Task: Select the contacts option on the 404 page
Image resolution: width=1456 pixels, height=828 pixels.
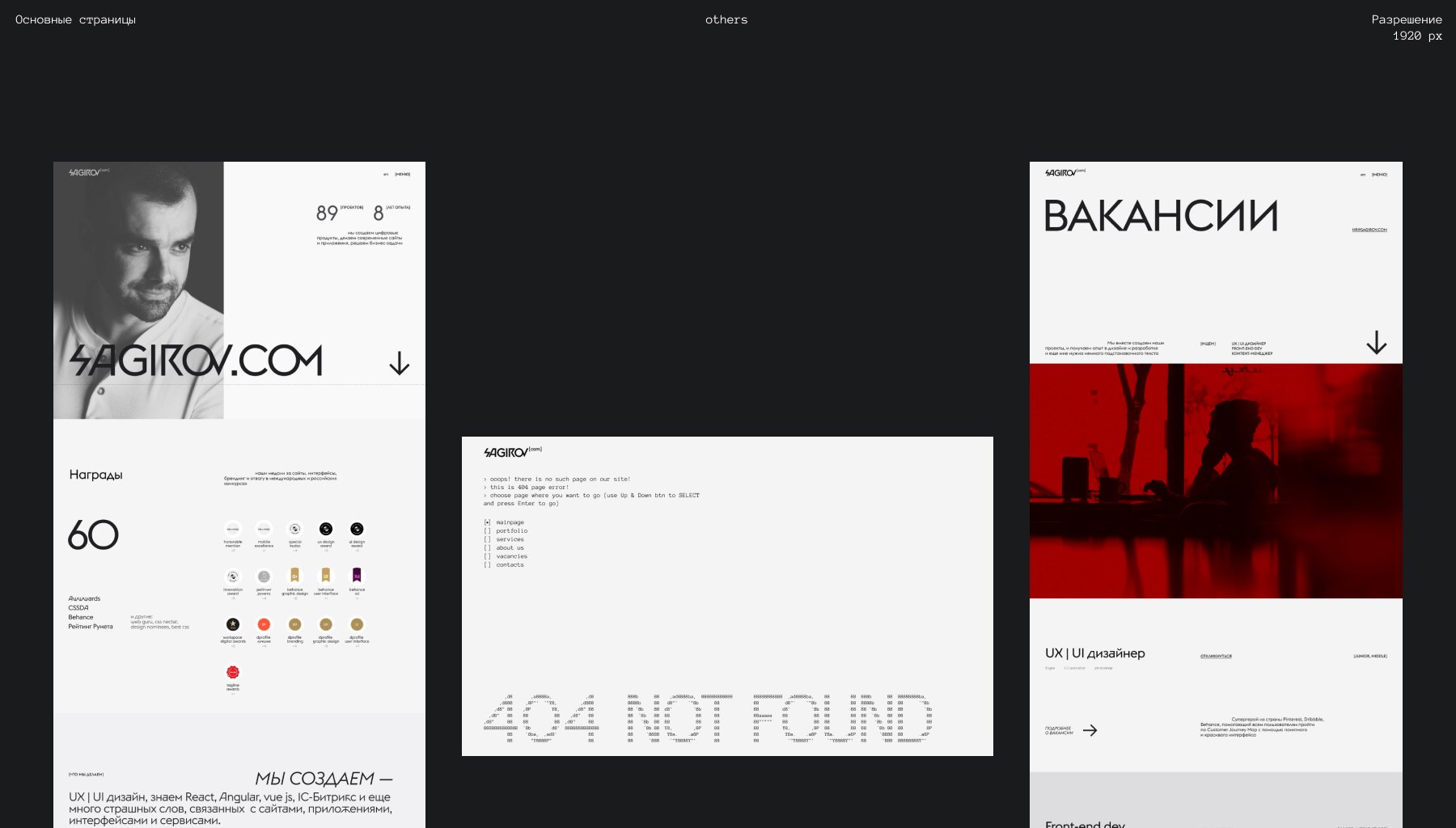Action: [504, 565]
